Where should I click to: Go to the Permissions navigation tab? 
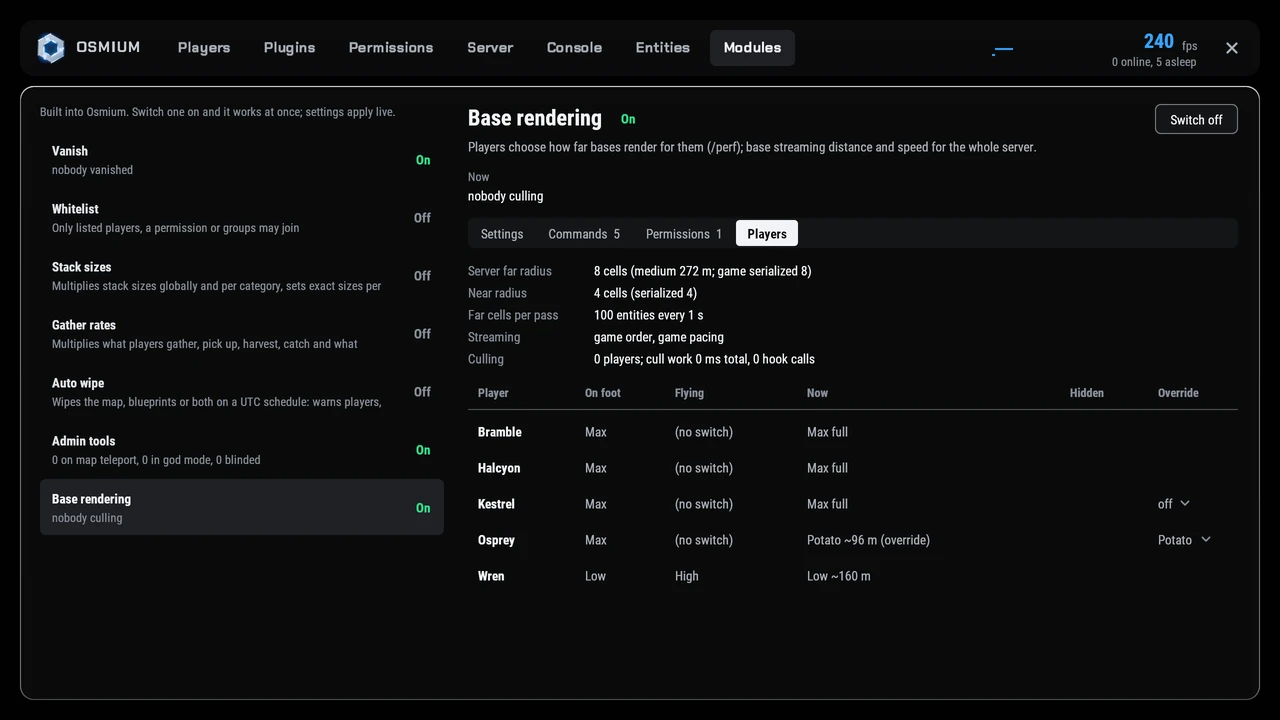point(391,48)
